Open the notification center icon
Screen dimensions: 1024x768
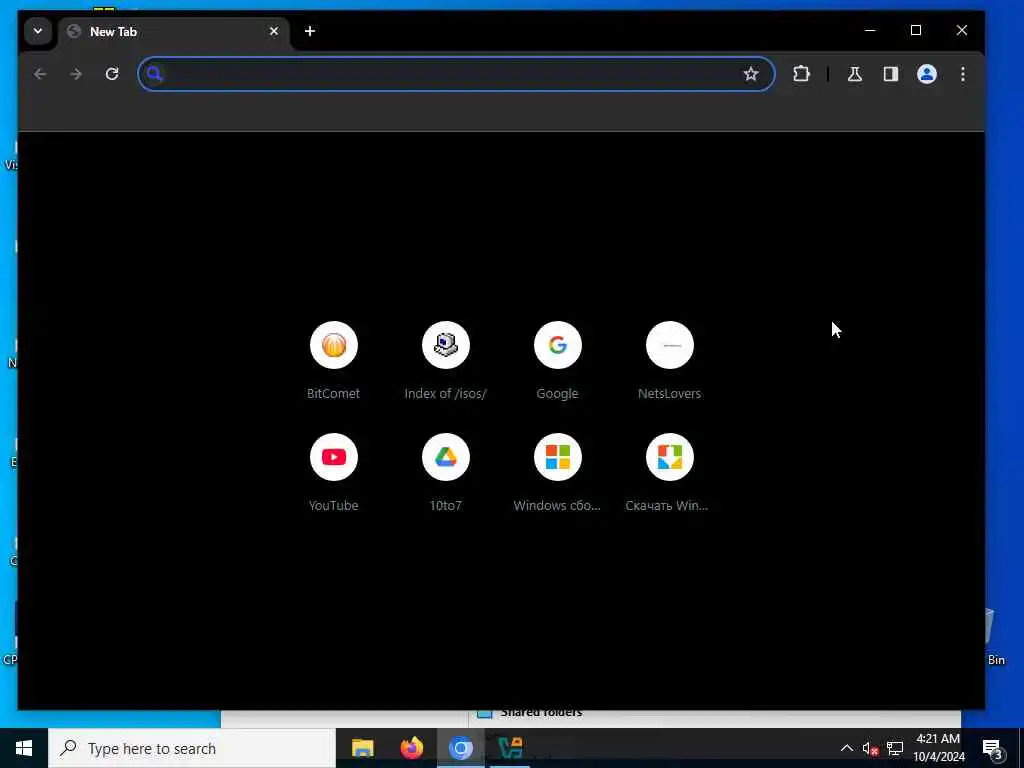[992, 748]
